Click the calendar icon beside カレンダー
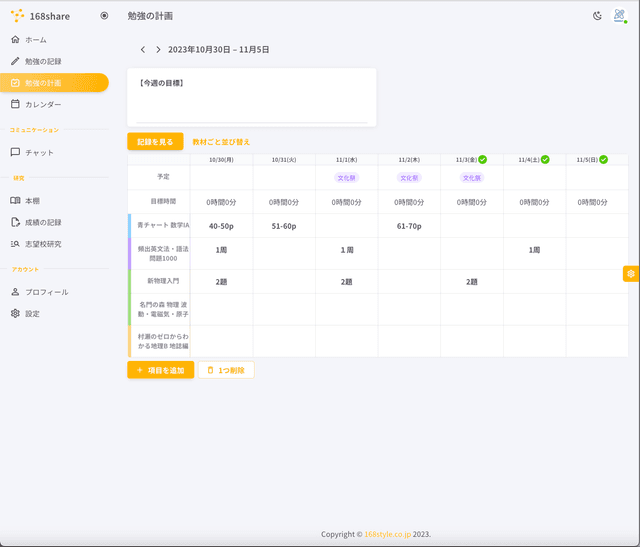The image size is (640, 547). pyautogui.click(x=15, y=104)
